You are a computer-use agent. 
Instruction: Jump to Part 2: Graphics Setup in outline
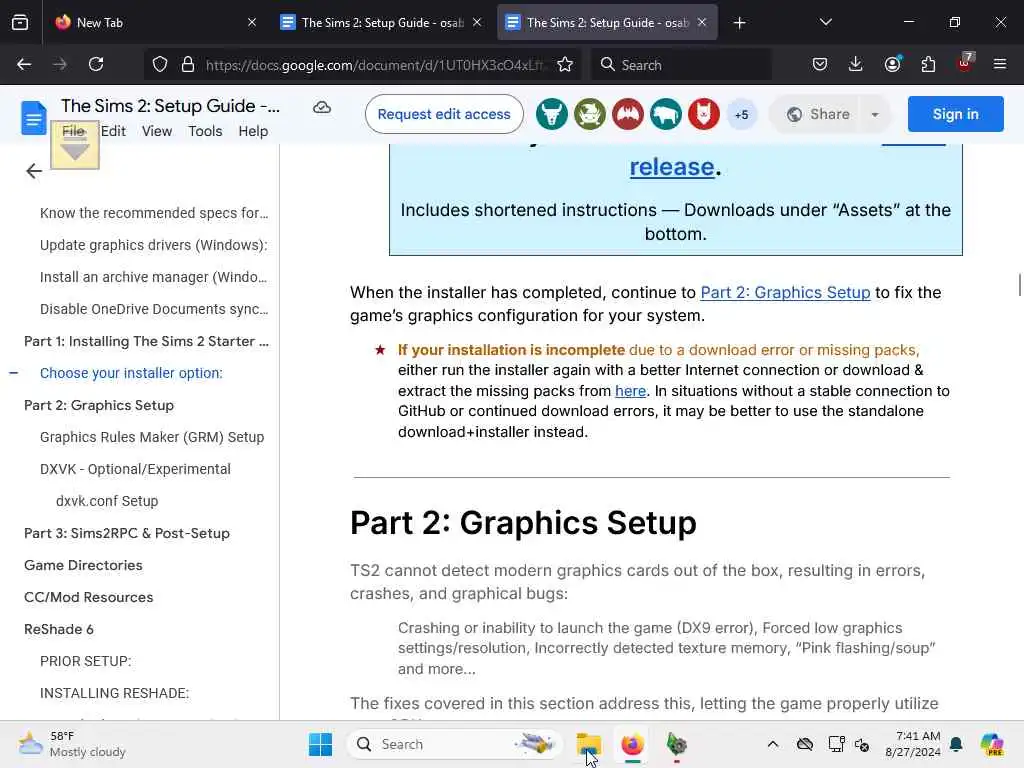click(x=99, y=405)
